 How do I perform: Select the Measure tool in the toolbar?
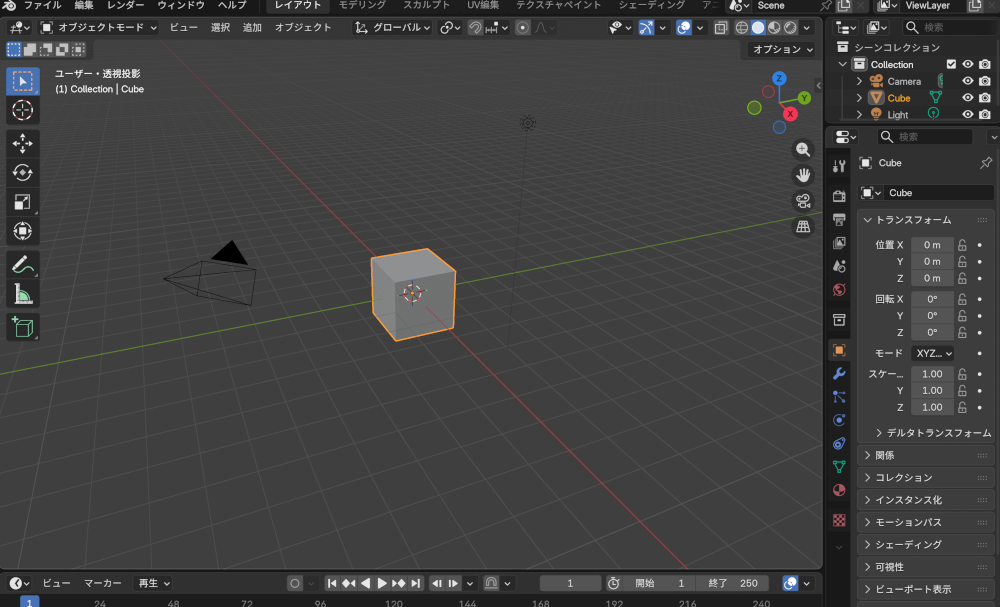coord(22,293)
